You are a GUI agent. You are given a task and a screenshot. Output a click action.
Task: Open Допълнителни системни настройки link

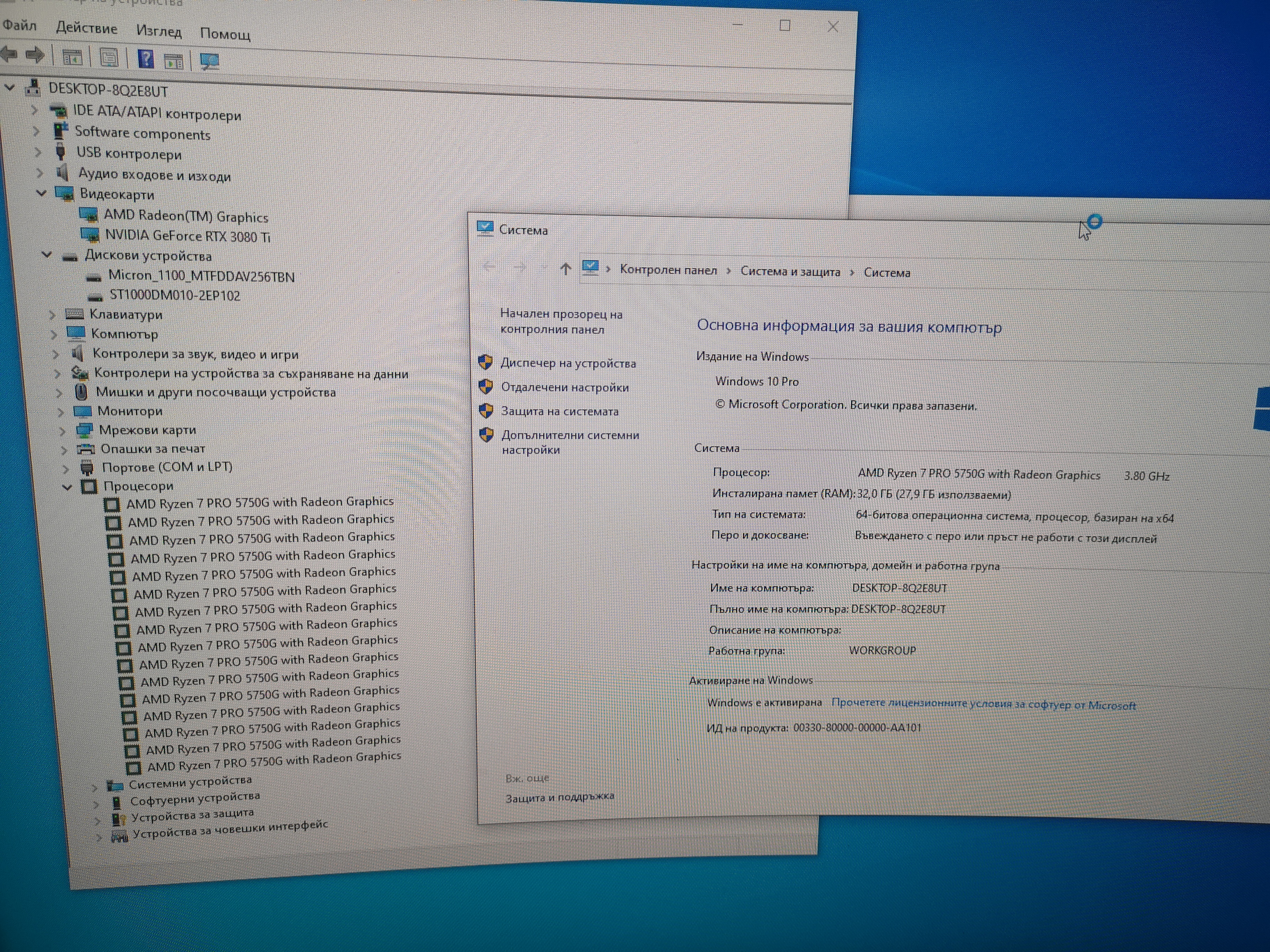point(570,443)
